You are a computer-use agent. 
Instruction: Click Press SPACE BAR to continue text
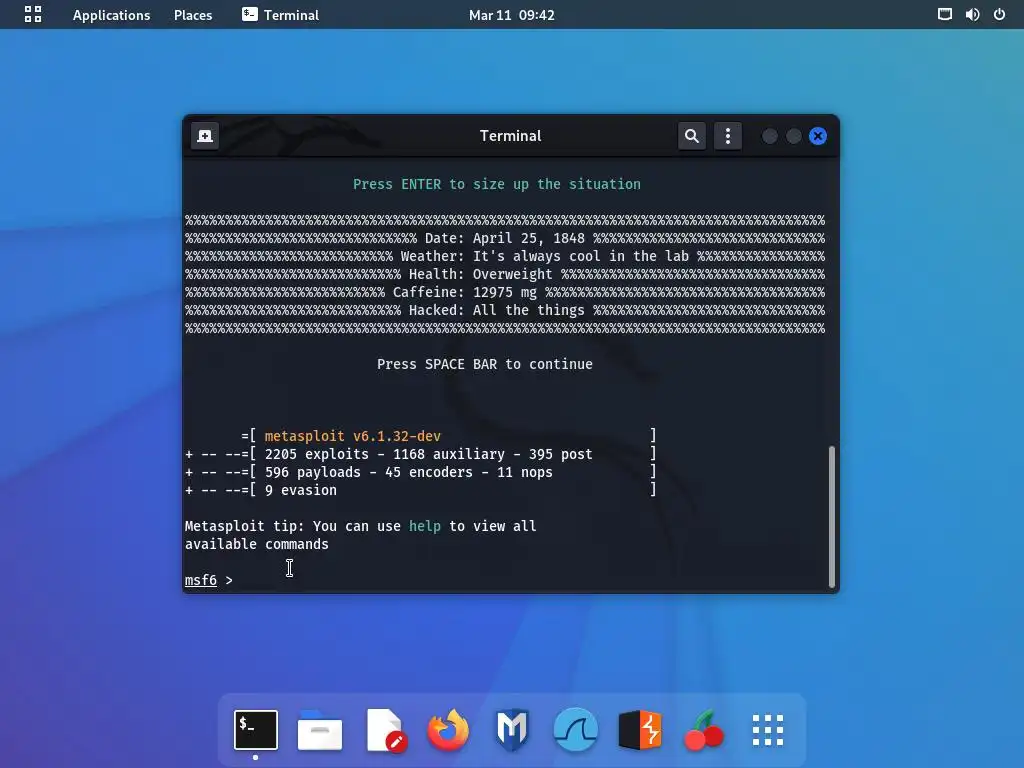485,364
